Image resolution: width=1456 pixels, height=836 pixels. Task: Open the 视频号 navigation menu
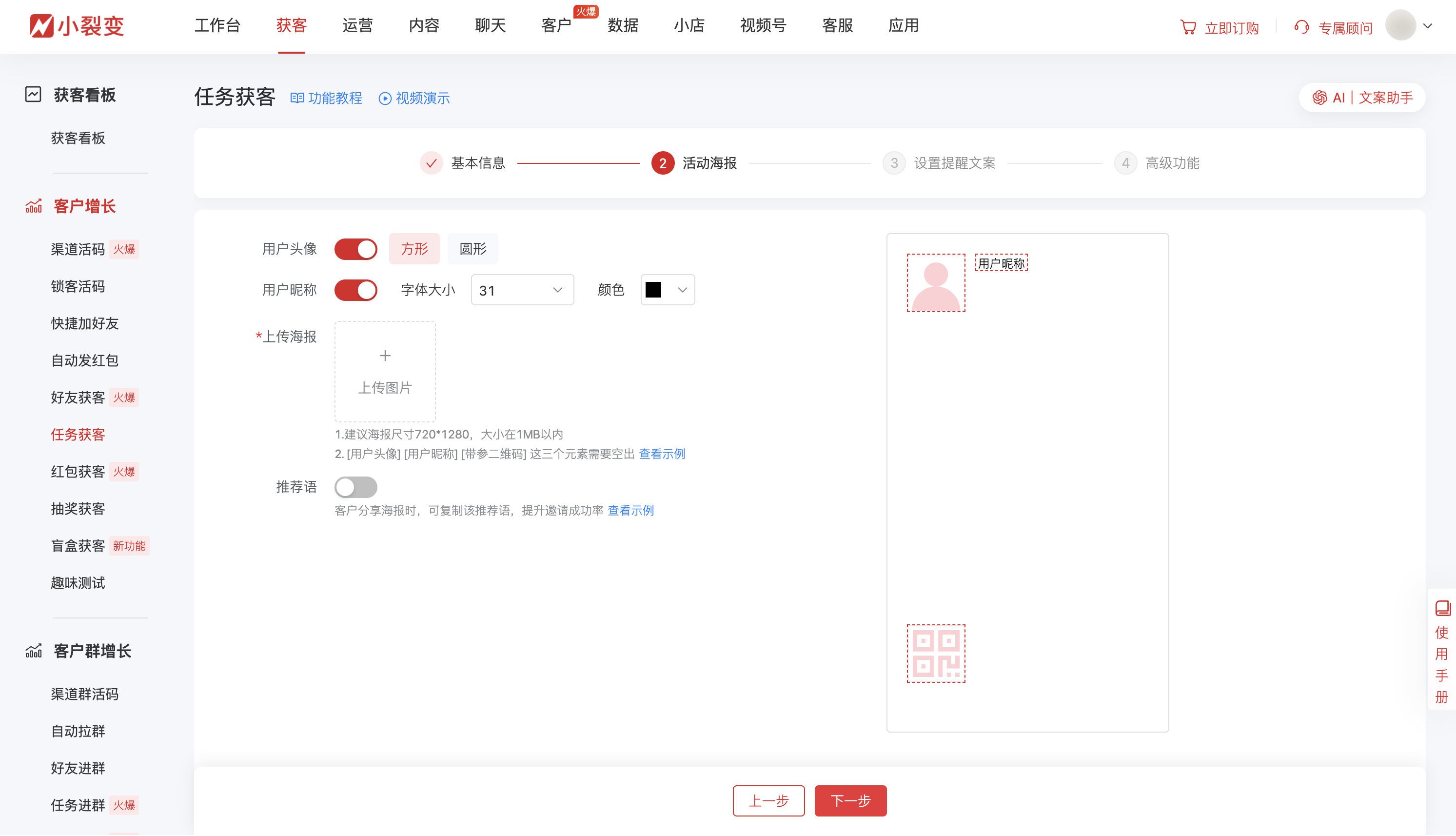click(763, 25)
